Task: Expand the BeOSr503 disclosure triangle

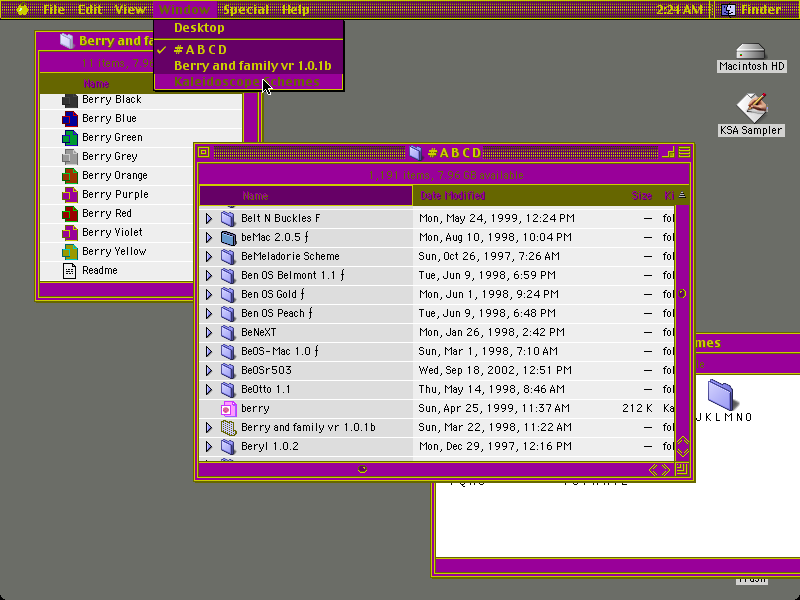Action: click(209, 370)
